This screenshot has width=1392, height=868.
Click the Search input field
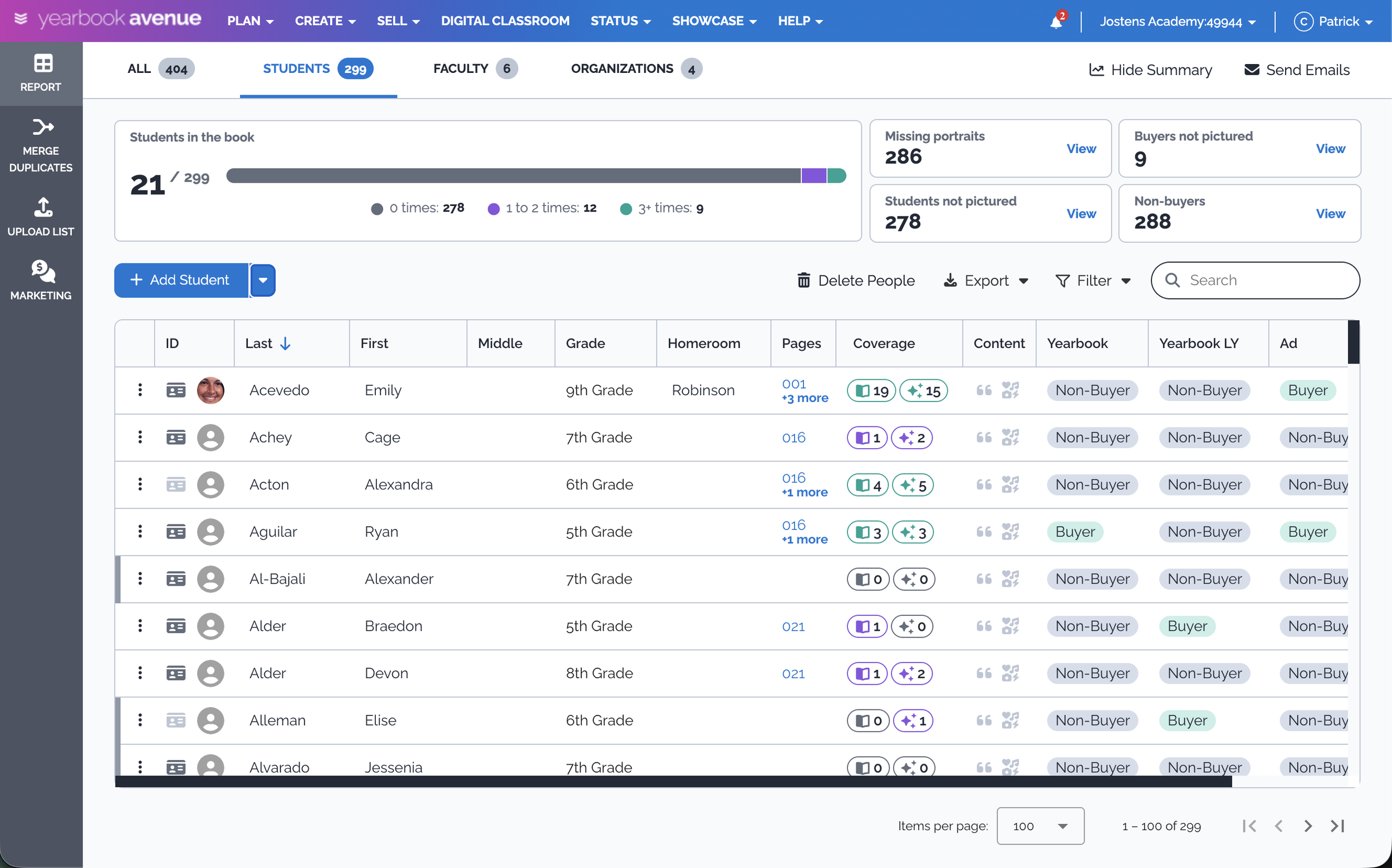1255,280
